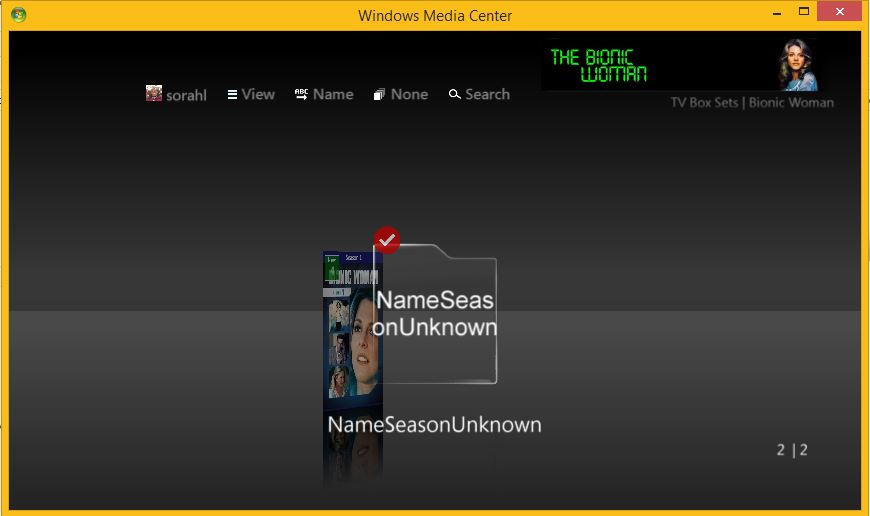Click the TV Box Sets | Bionic Woman breadcrumb
This screenshot has width=870, height=516.
pyautogui.click(x=752, y=103)
